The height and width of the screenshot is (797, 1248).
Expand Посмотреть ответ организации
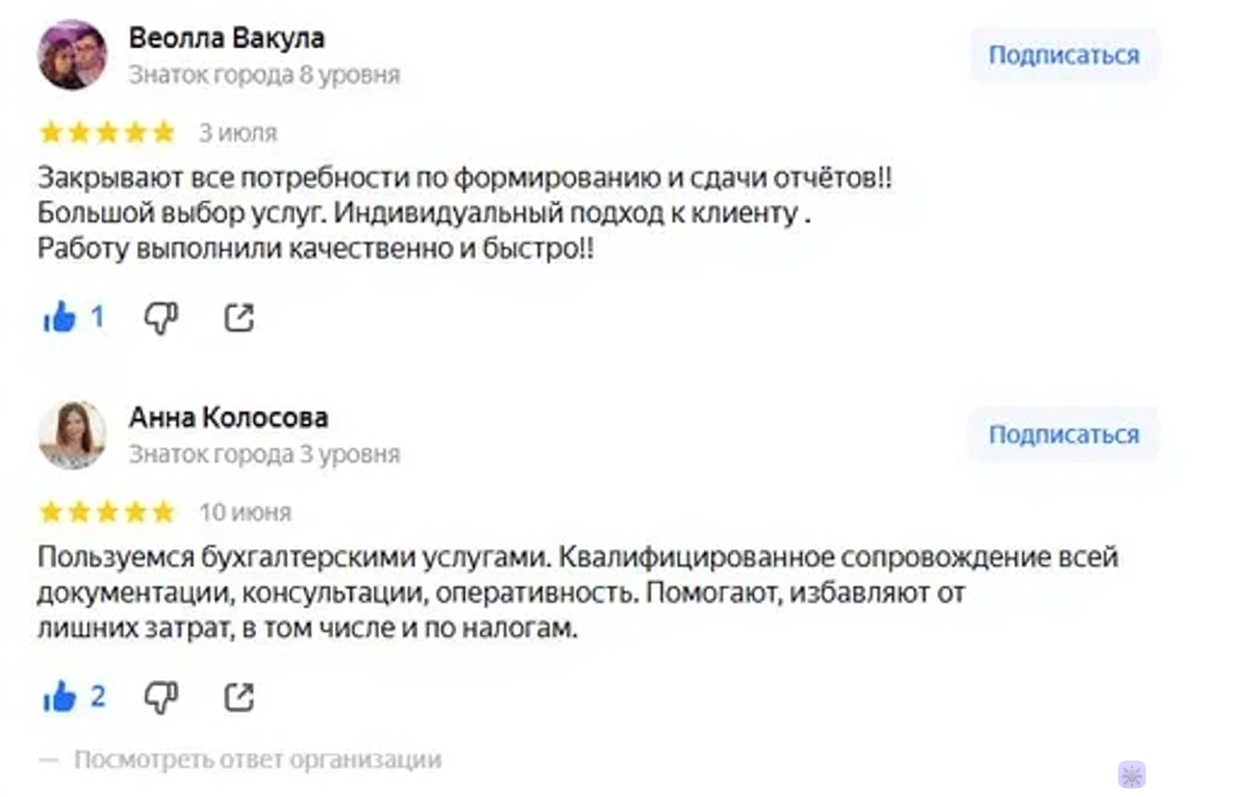click(x=257, y=760)
